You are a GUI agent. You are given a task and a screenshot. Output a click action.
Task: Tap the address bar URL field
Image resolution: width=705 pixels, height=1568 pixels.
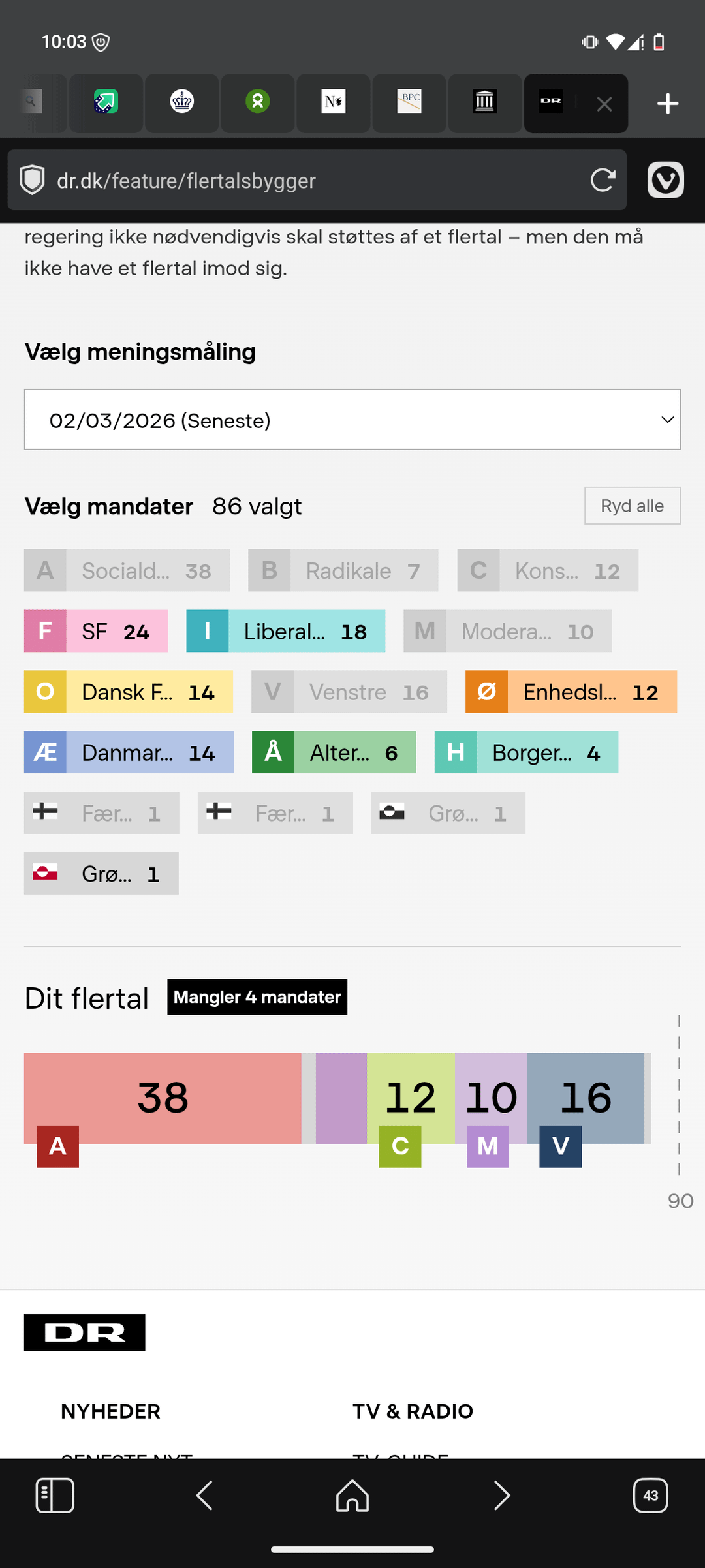tap(313, 181)
